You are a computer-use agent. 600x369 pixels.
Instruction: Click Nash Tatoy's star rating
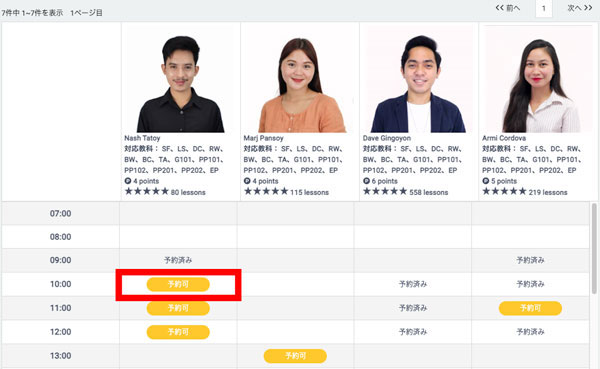(147, 191)
